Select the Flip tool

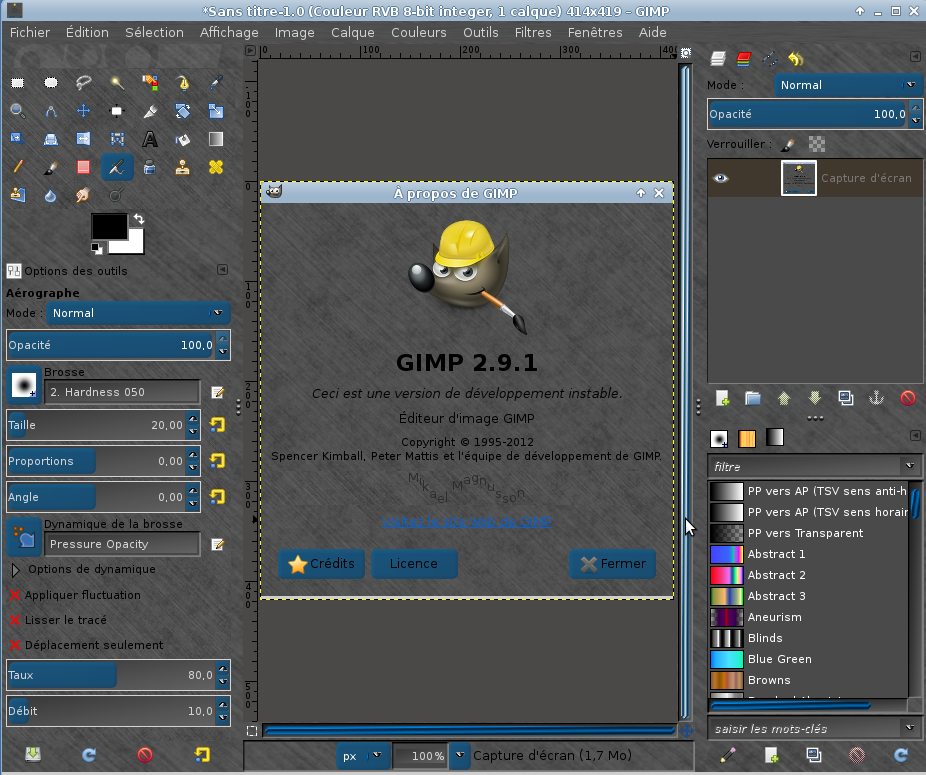(x=84, y=139)
